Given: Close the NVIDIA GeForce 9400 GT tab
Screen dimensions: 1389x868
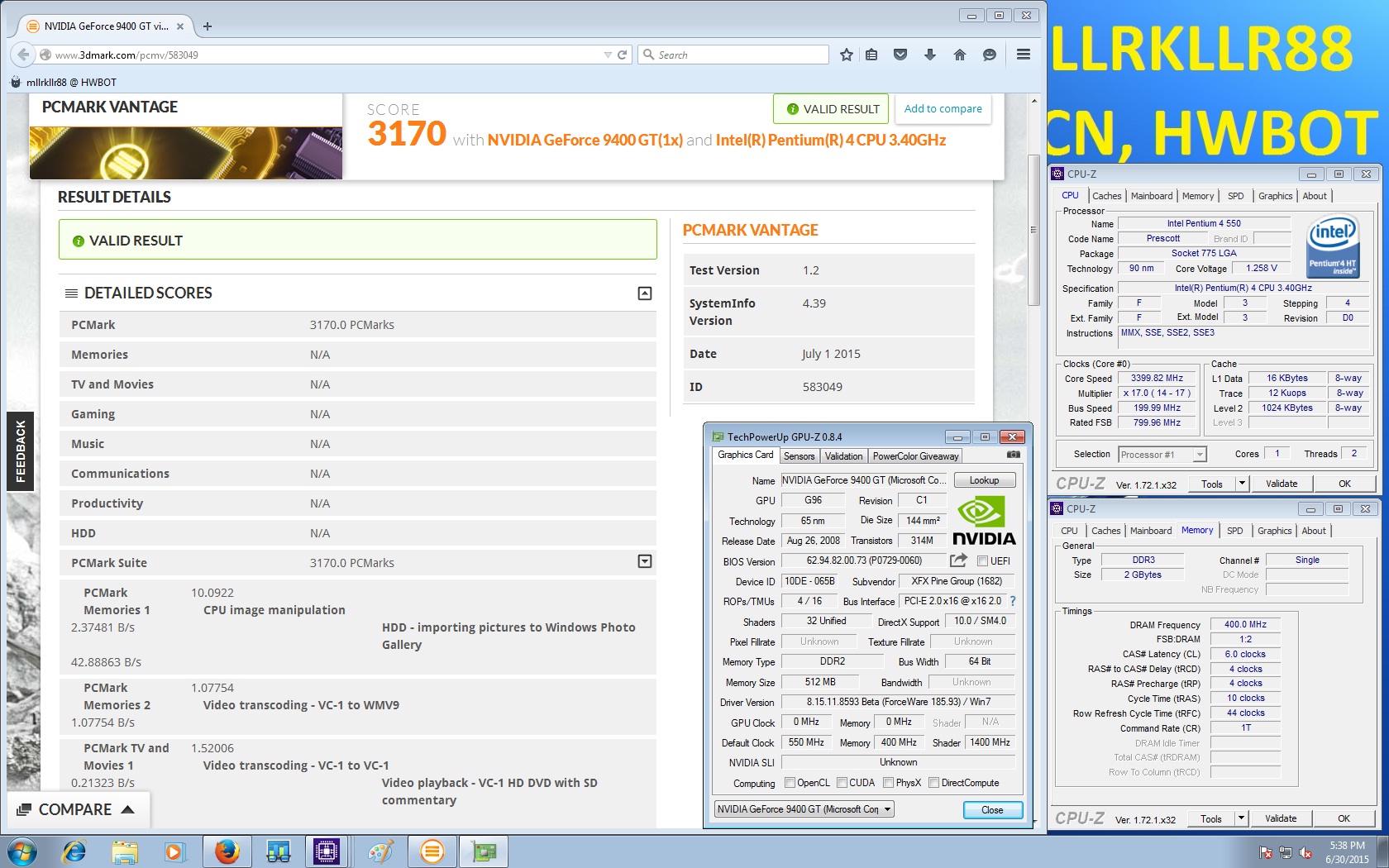Looking at the screenshot, I should tap(180, 26).
